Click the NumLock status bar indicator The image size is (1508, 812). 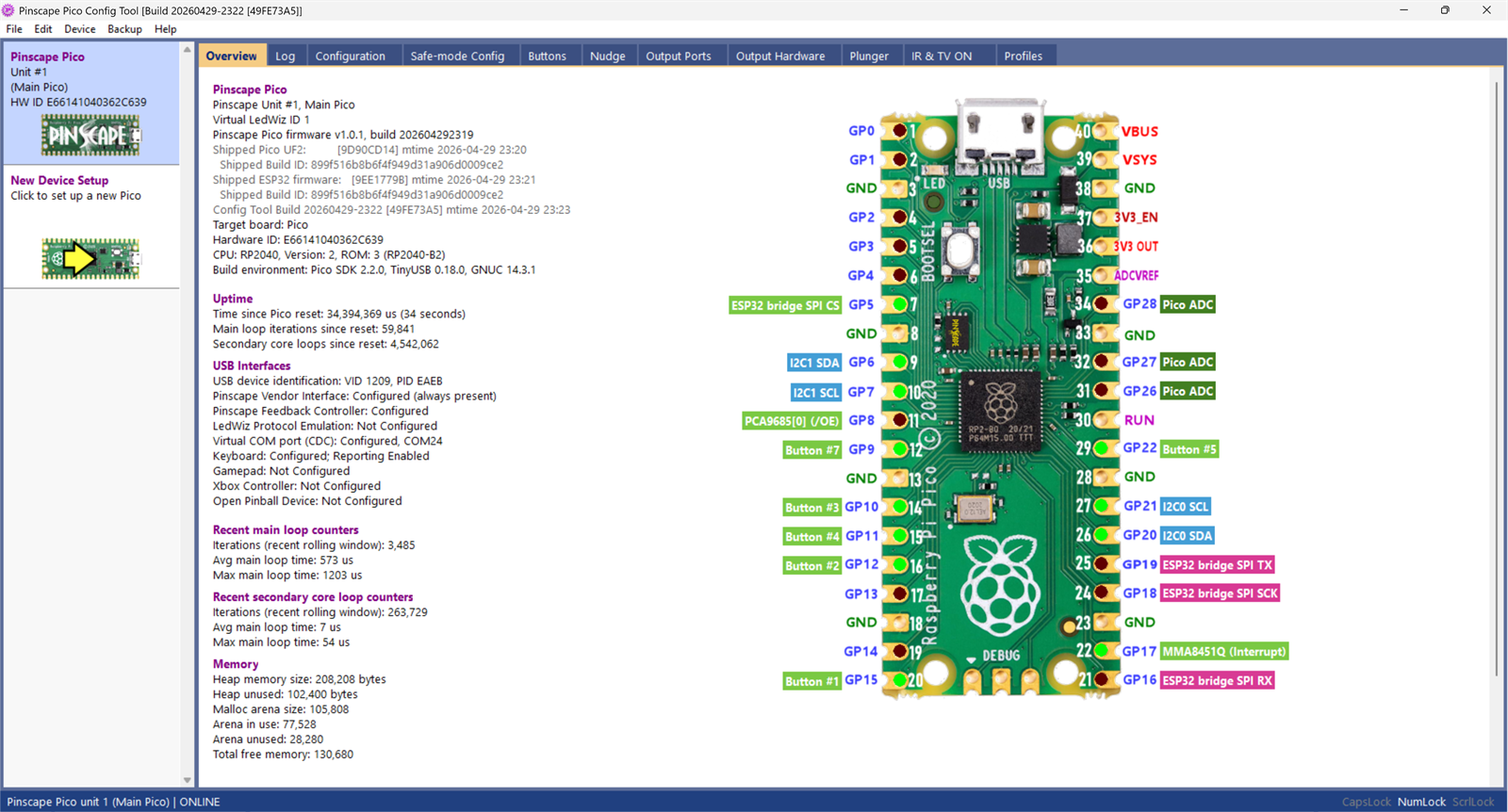pyautogui.click(x=1421, y=802)
